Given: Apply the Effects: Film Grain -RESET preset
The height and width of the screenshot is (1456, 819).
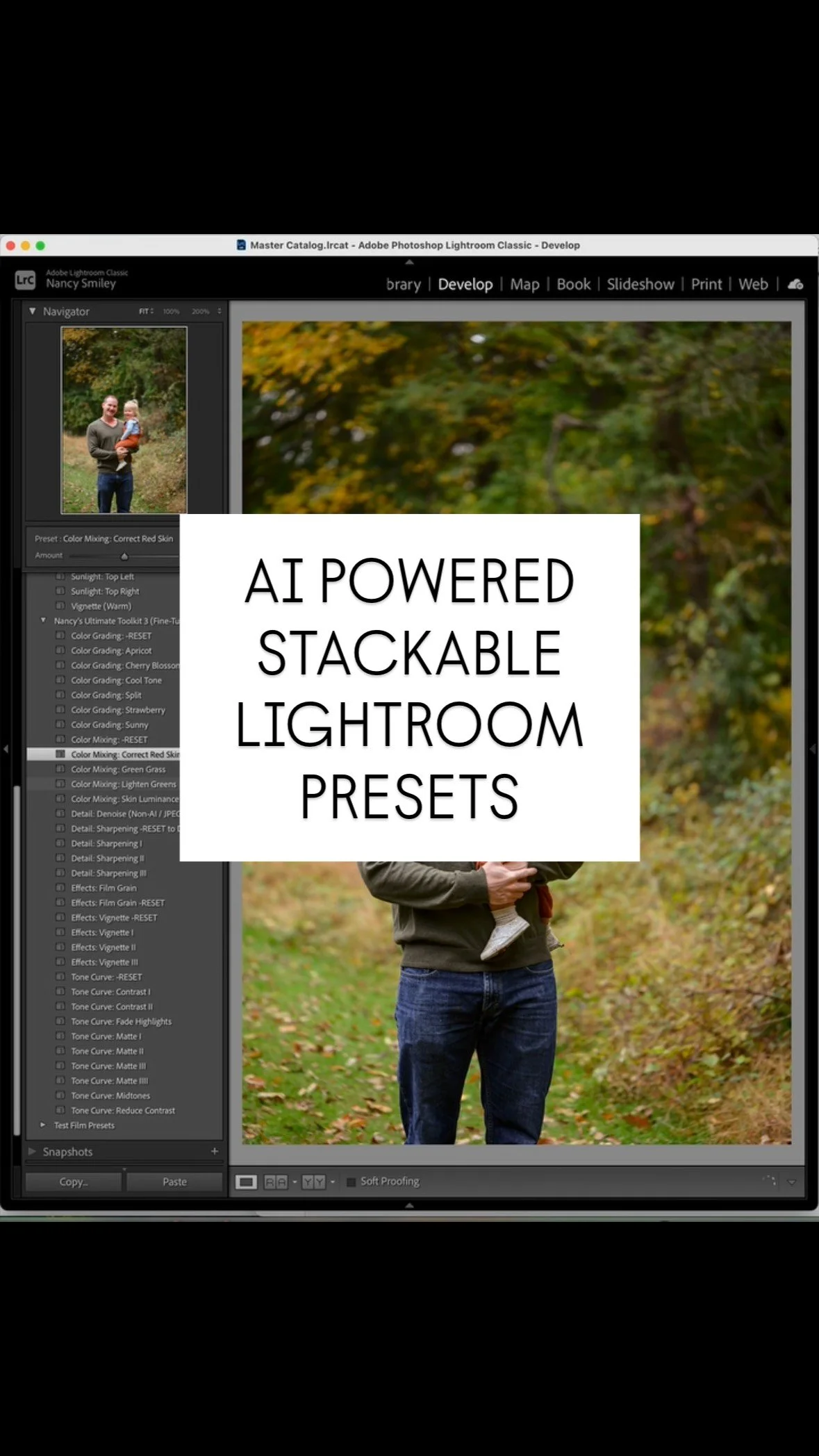Looking at the screenshot, I should 117,903.
